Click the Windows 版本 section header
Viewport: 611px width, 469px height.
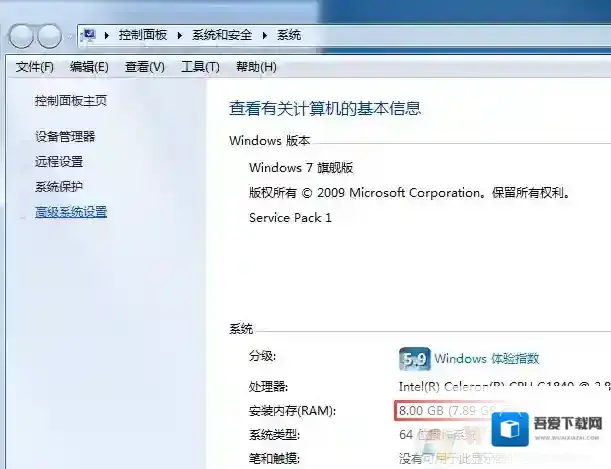click(270, 141)
